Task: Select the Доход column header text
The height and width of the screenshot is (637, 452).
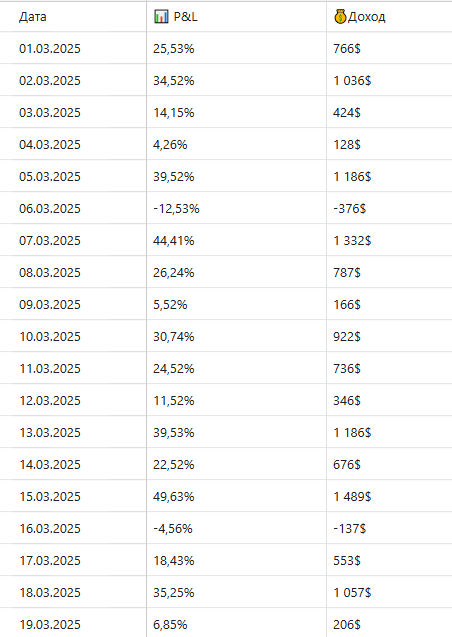Action: 367,17
